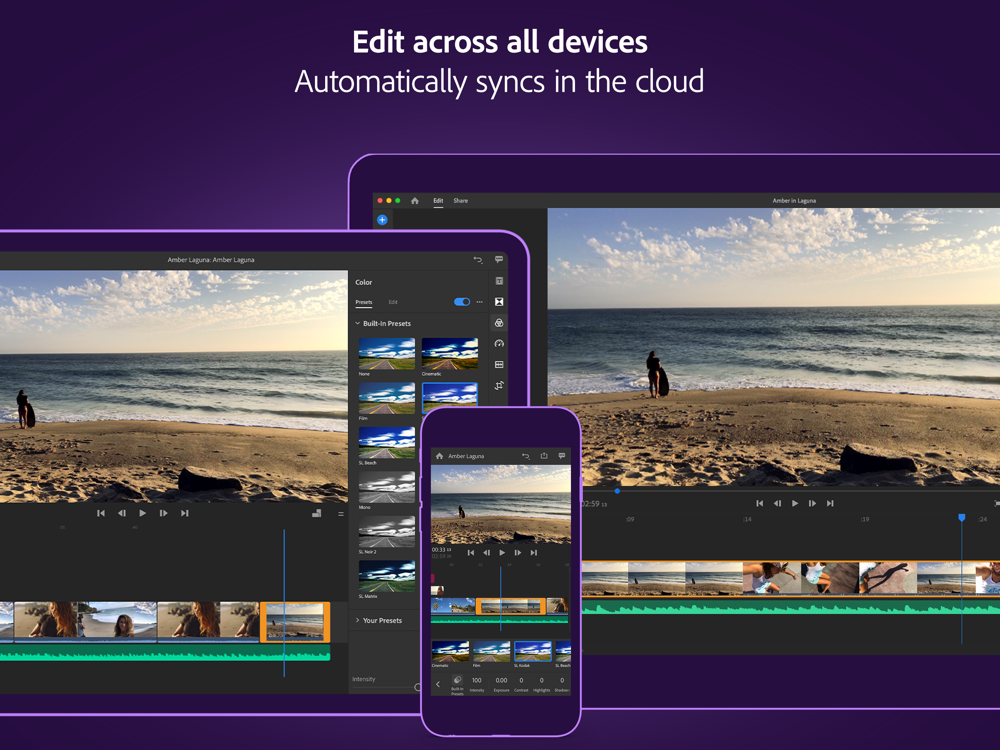Open the Transitions panel icon on tablet
Viewport: 1000px width, 750px height.
coord(499,302)
